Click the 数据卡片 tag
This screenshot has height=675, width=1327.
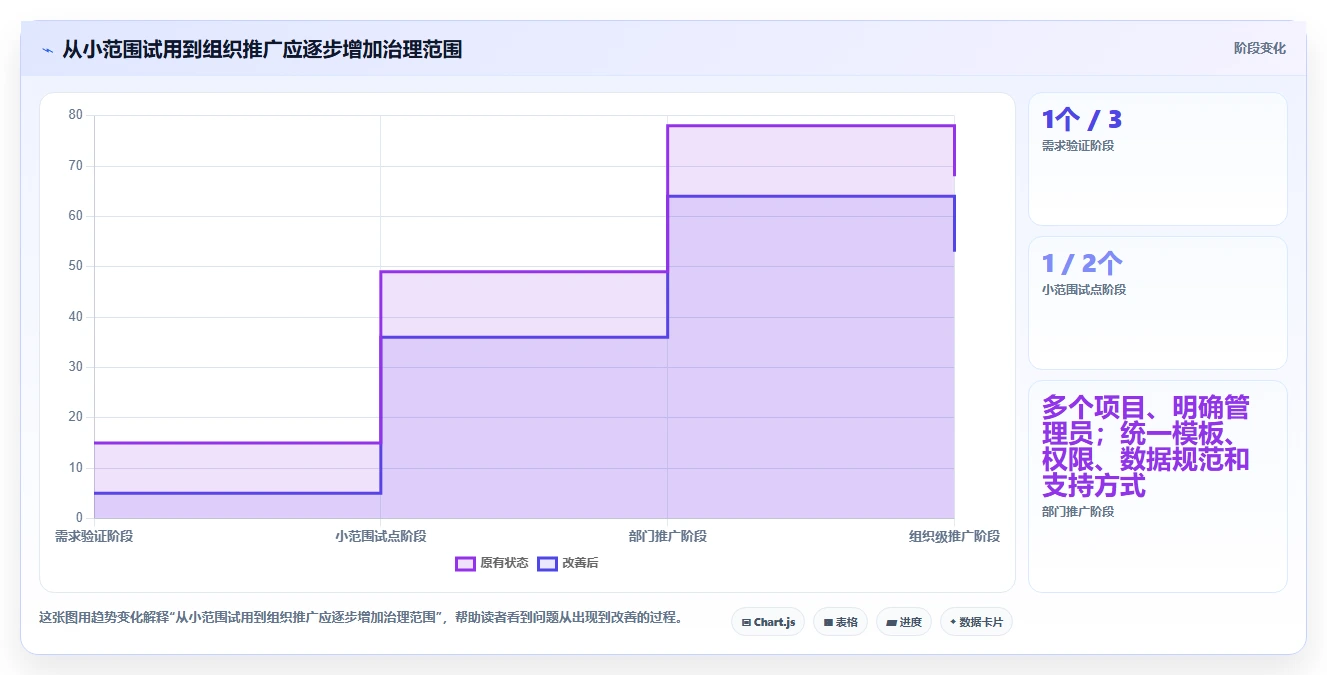[x=976, y=622]
